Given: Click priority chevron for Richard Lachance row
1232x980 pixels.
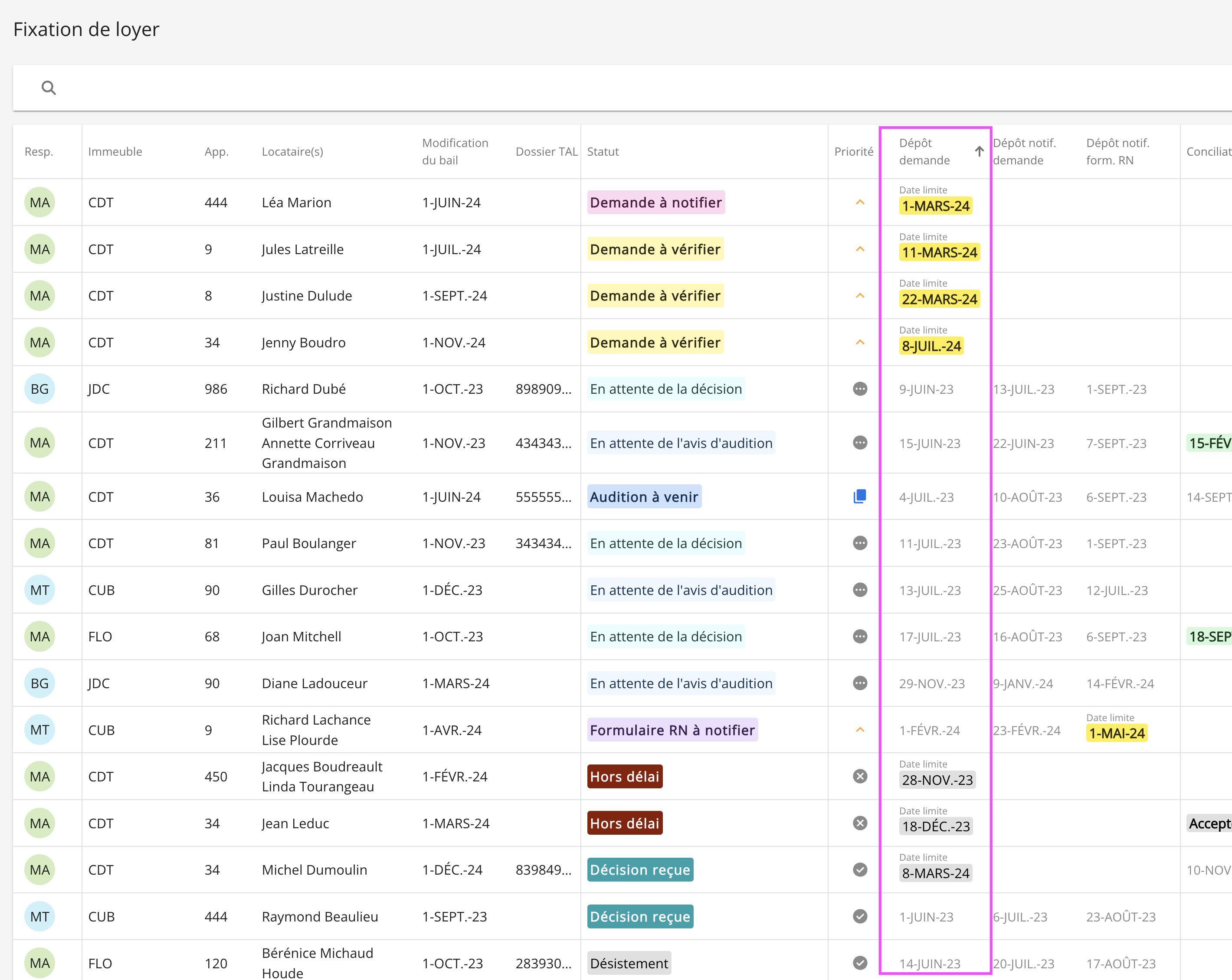Looking at the screenshot, I should [x=859, y=730].
